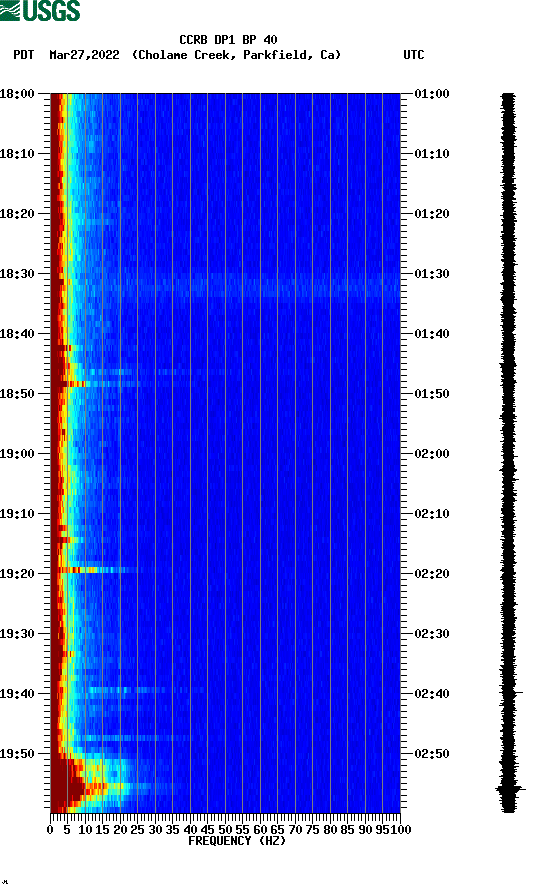Click the 'FREQUENCY (HZ)' axis label
This screenshot has width=552, height=893.
click(x=236, y=841)
